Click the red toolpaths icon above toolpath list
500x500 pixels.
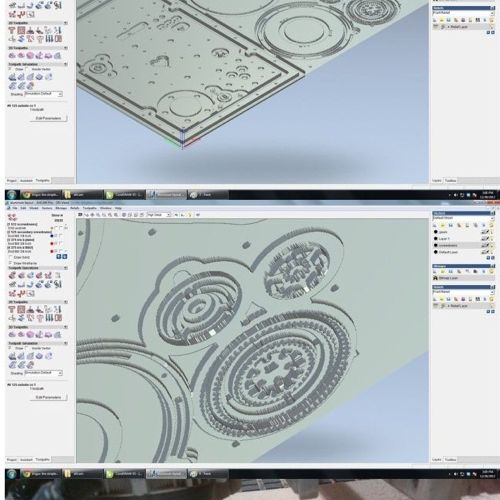tap(13, 218)
